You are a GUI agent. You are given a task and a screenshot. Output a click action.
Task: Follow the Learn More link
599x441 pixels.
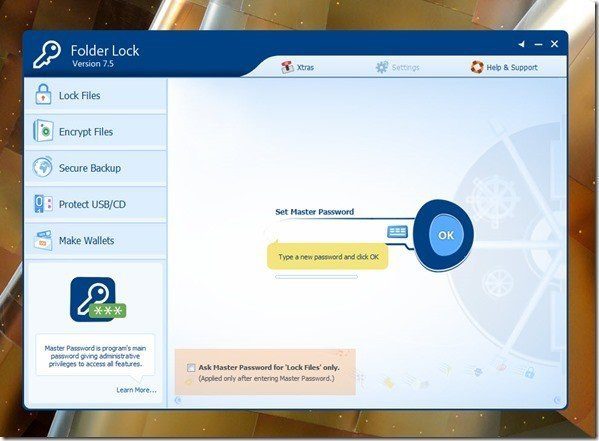136,390
